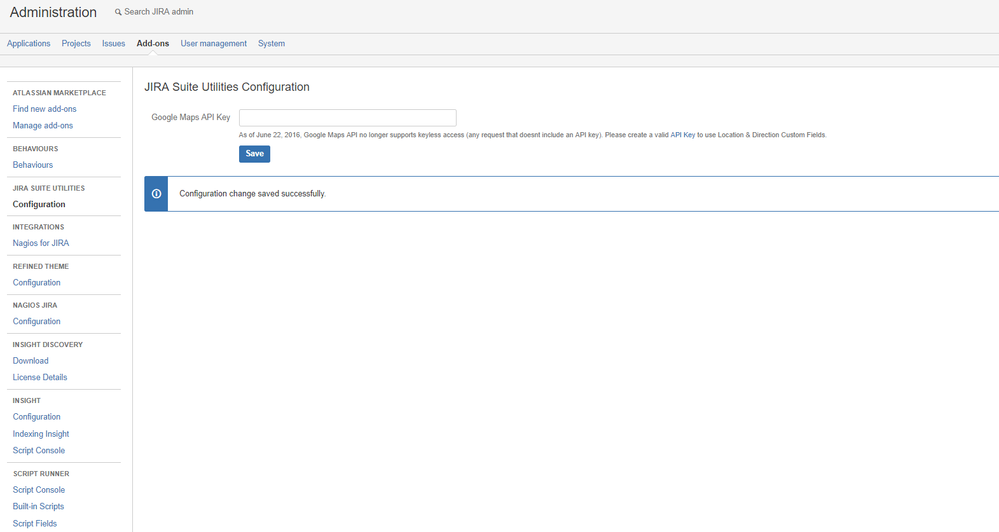The image size is (999, 532).
Task: Focus the Google Maps API Key field
Action: [x=348, y=117]
